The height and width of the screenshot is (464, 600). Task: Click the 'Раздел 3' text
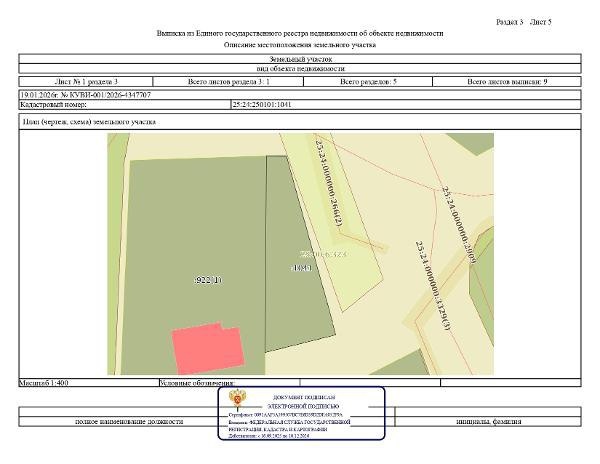click(509, 22)
